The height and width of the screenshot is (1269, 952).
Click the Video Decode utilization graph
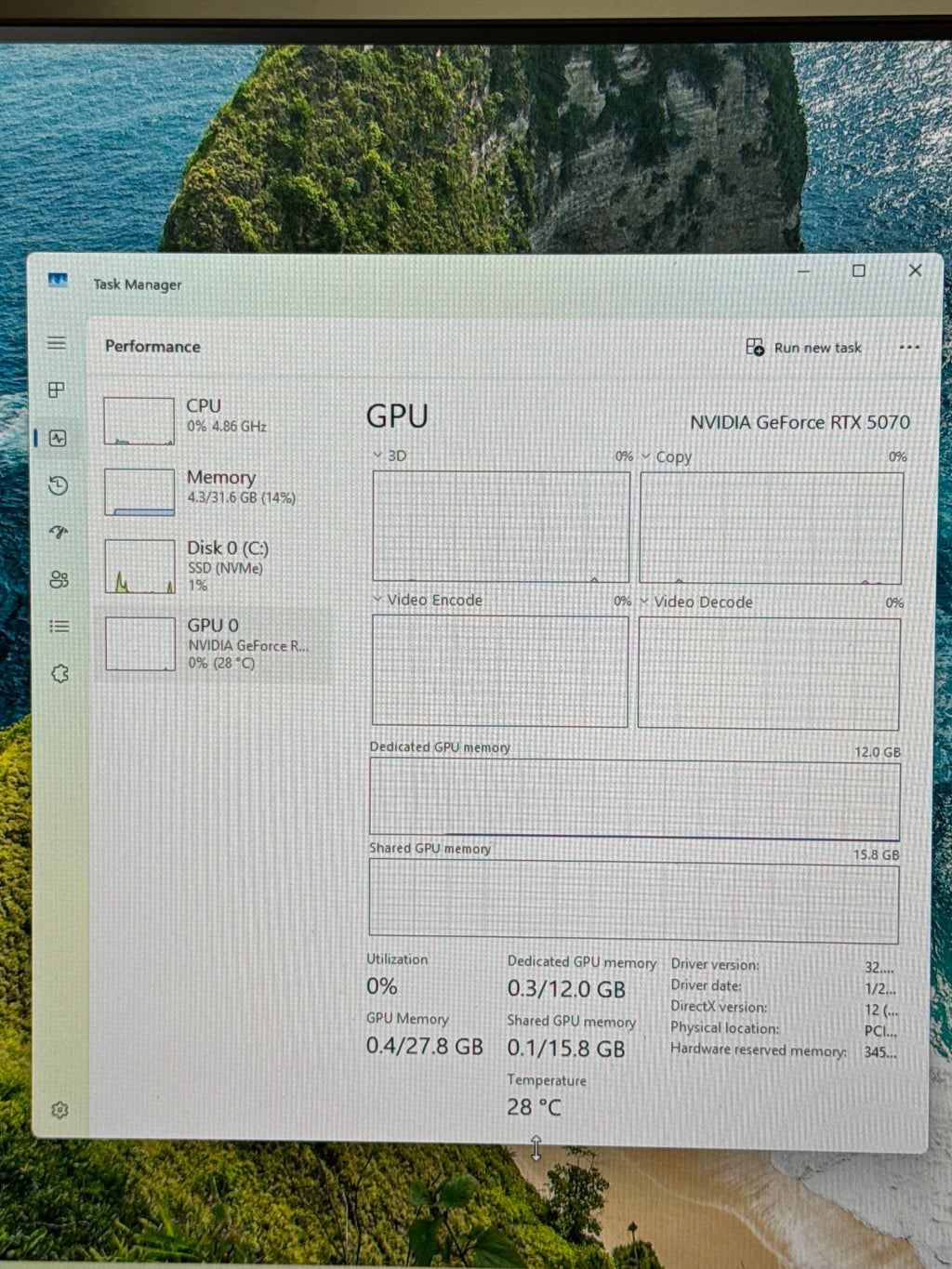tap(769, 672)
